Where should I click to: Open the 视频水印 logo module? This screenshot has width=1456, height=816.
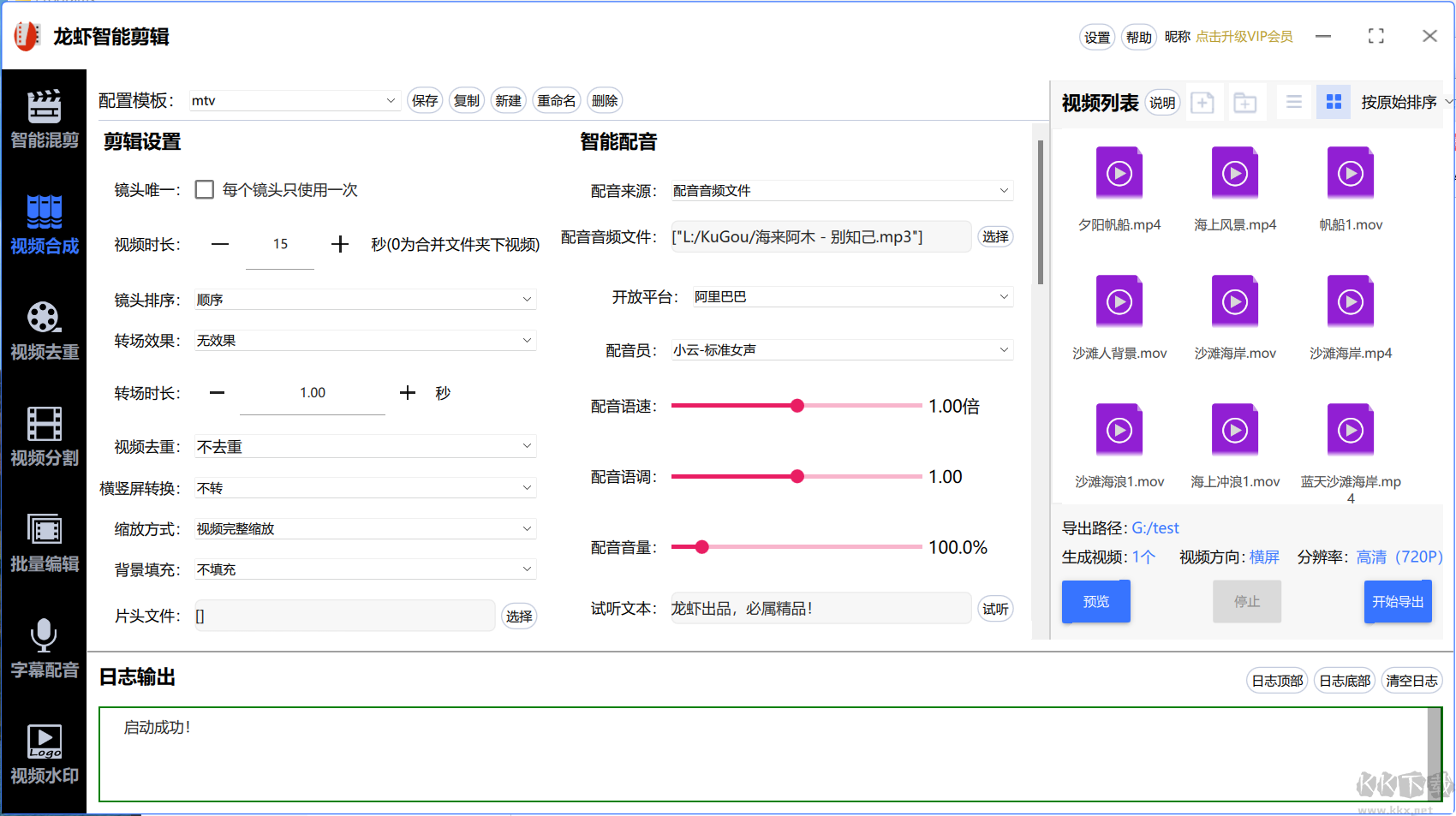pos(44,755)
